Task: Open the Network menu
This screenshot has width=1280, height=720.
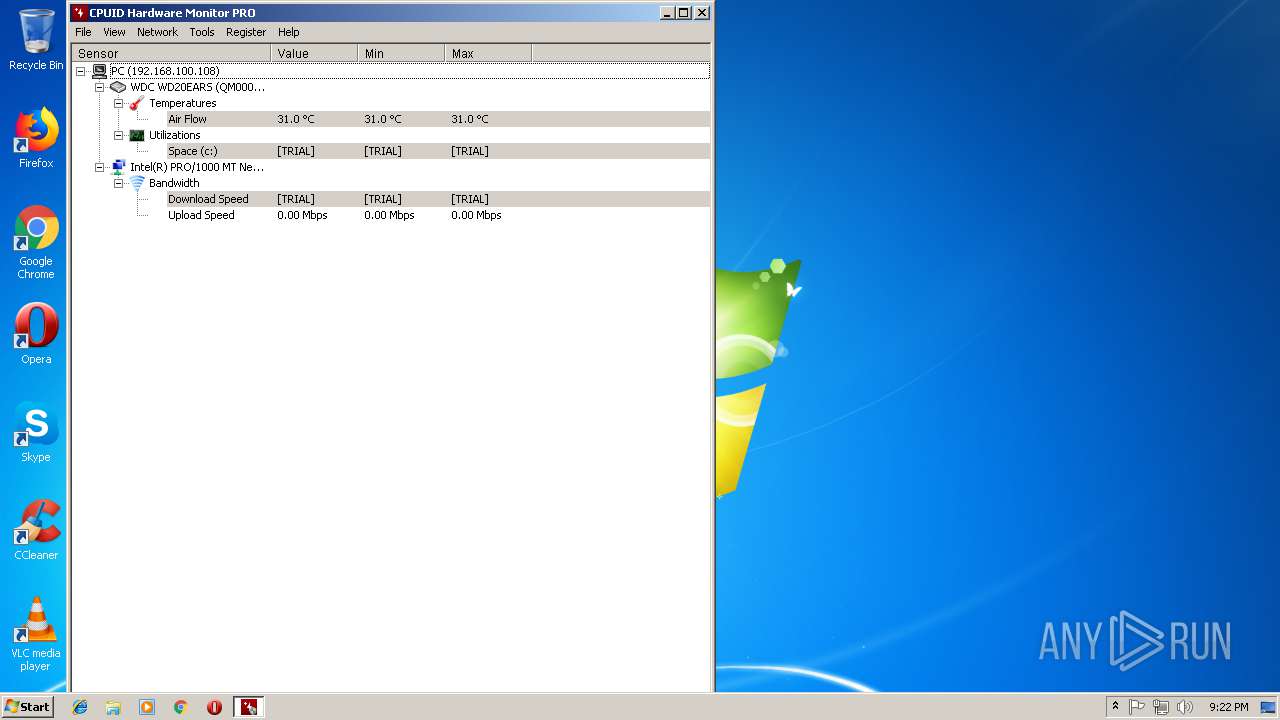Action: coord(157,32)
